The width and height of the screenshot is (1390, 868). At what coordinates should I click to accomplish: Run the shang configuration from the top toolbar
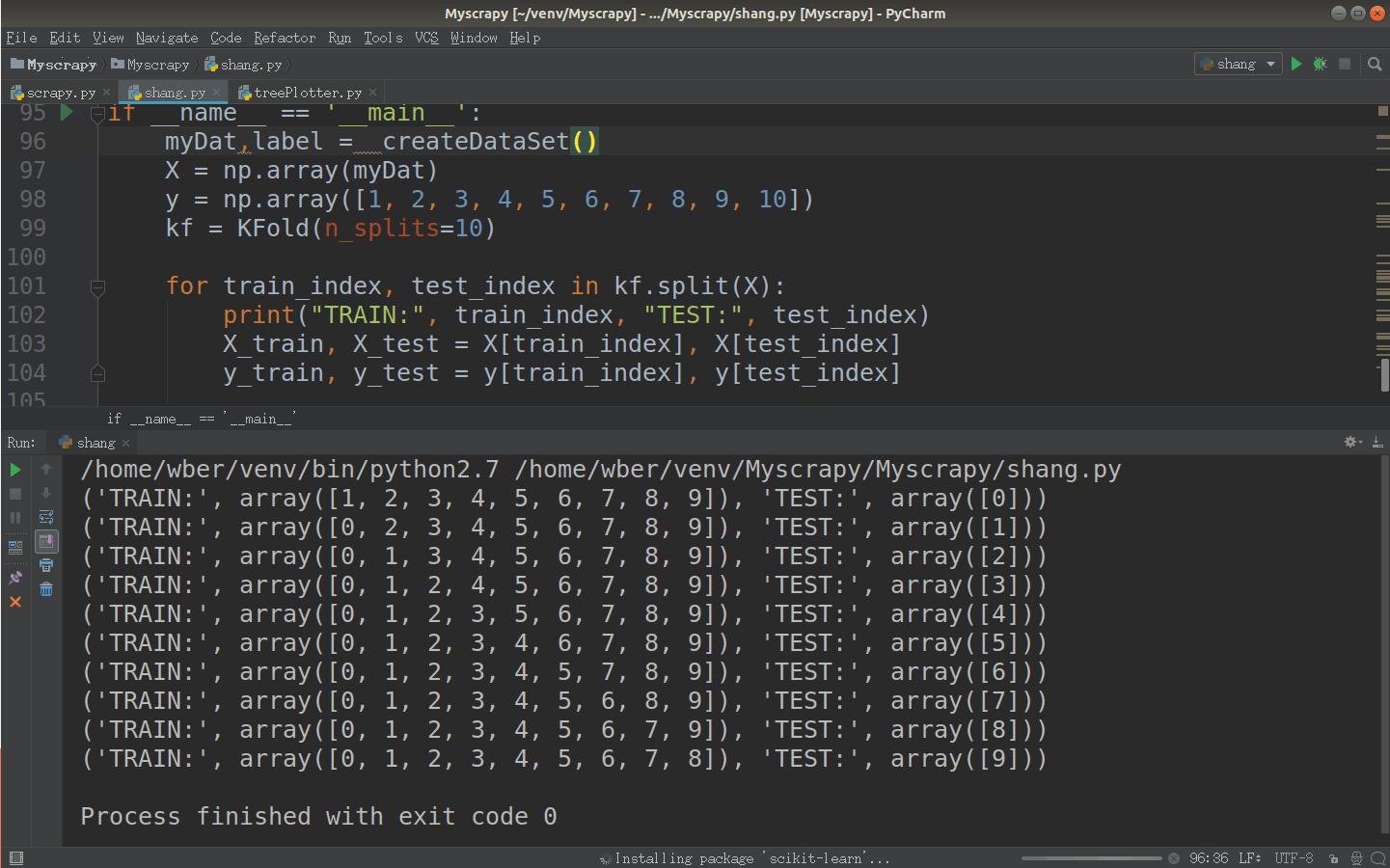coord(1296,64)
